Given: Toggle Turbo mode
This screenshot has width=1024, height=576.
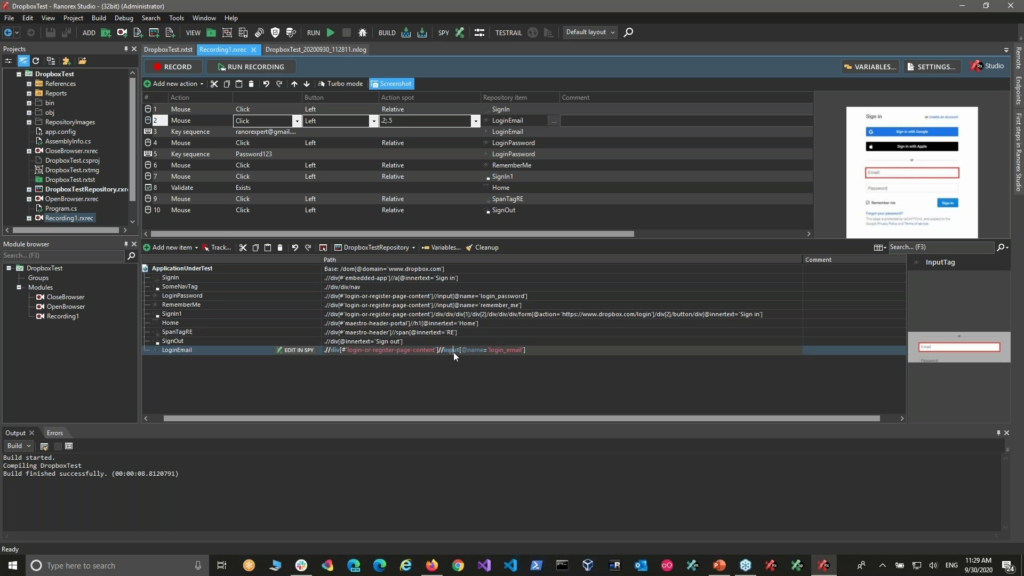Looking at the screenshot, I should click(x=340, y=84).
